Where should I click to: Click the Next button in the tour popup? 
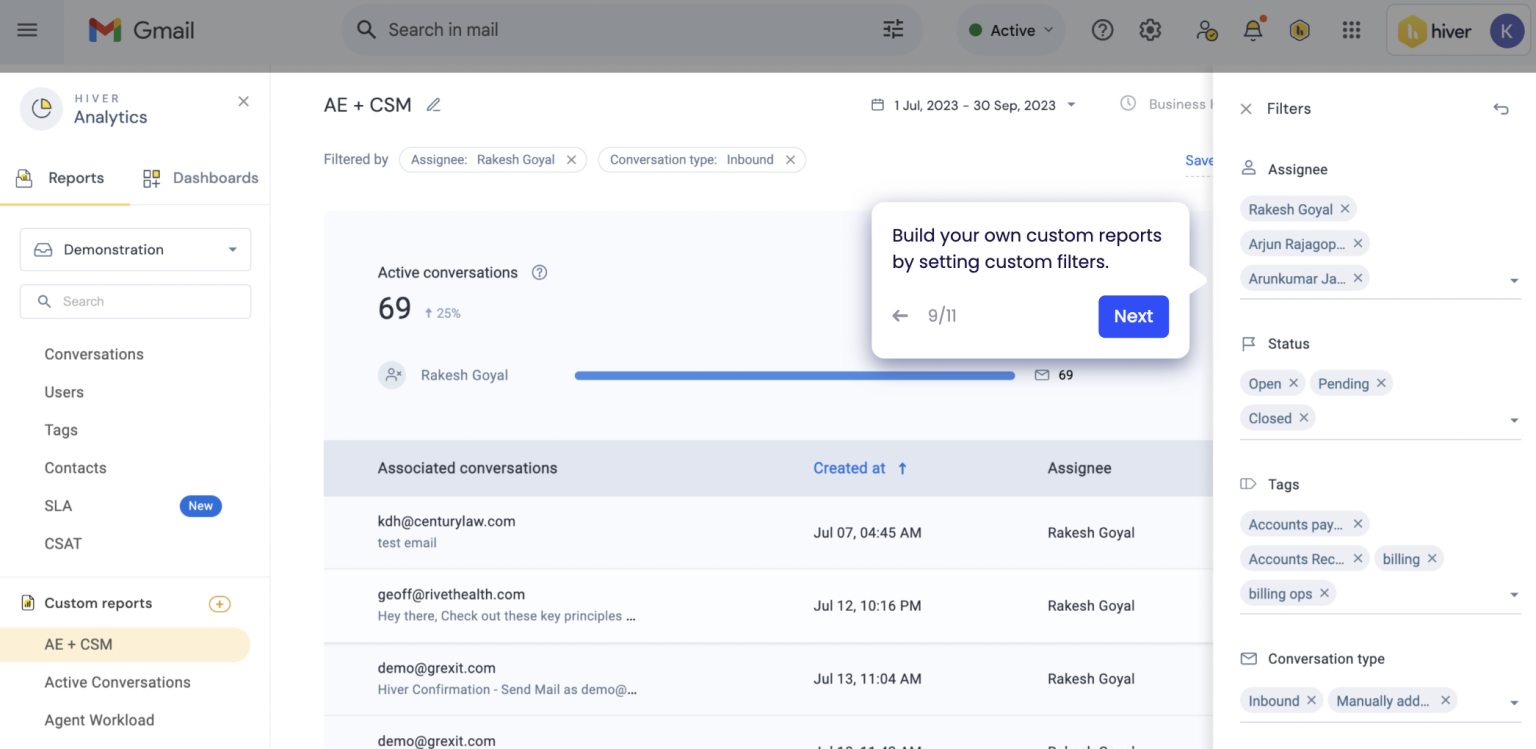click(x=1133, y=316)
